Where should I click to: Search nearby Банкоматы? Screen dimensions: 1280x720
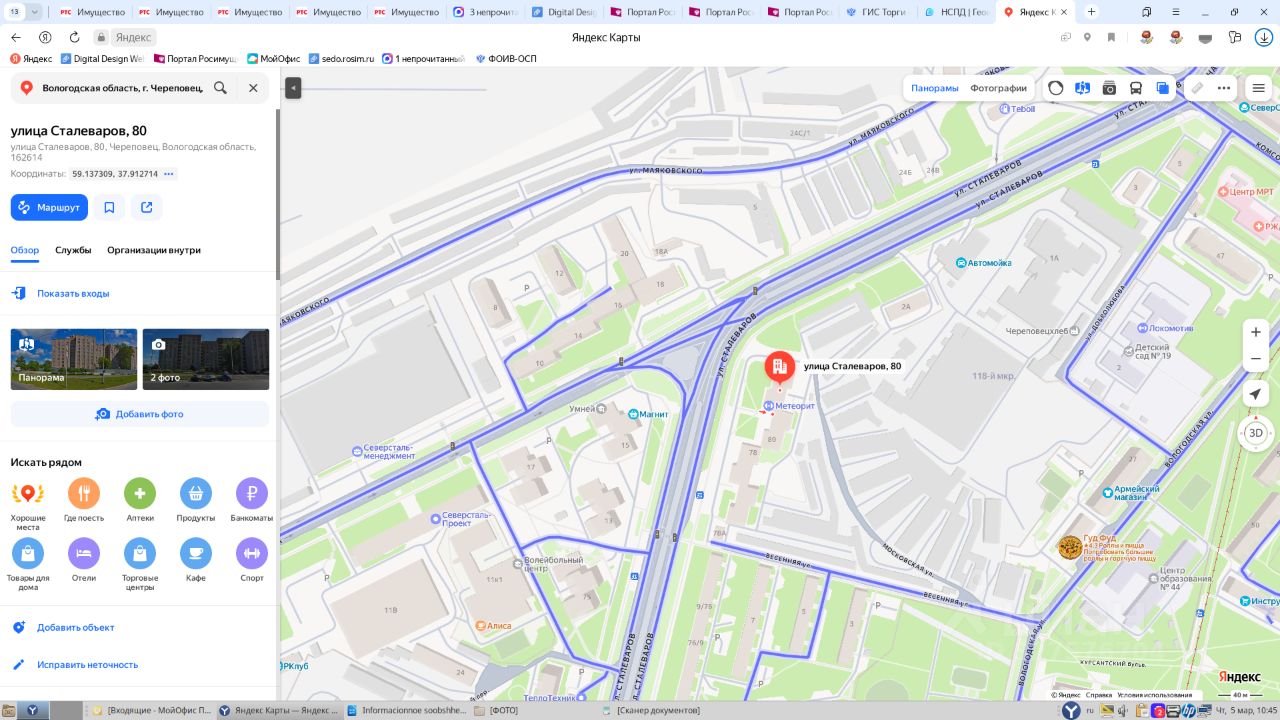click(x=252, y=500)
